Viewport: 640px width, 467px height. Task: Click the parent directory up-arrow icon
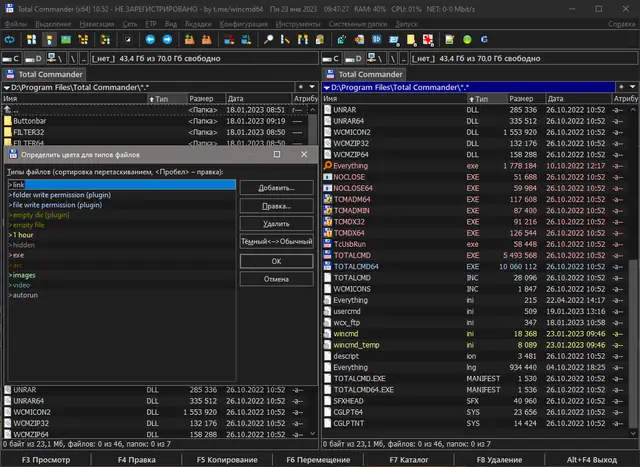(8, 110)
